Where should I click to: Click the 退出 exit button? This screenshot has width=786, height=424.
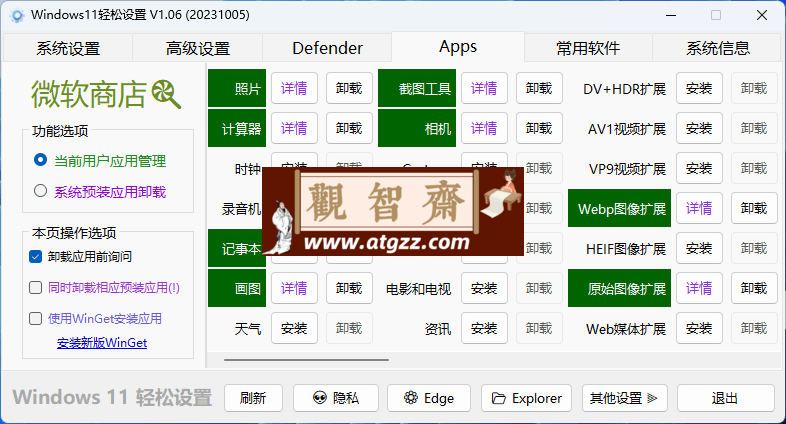725,398
